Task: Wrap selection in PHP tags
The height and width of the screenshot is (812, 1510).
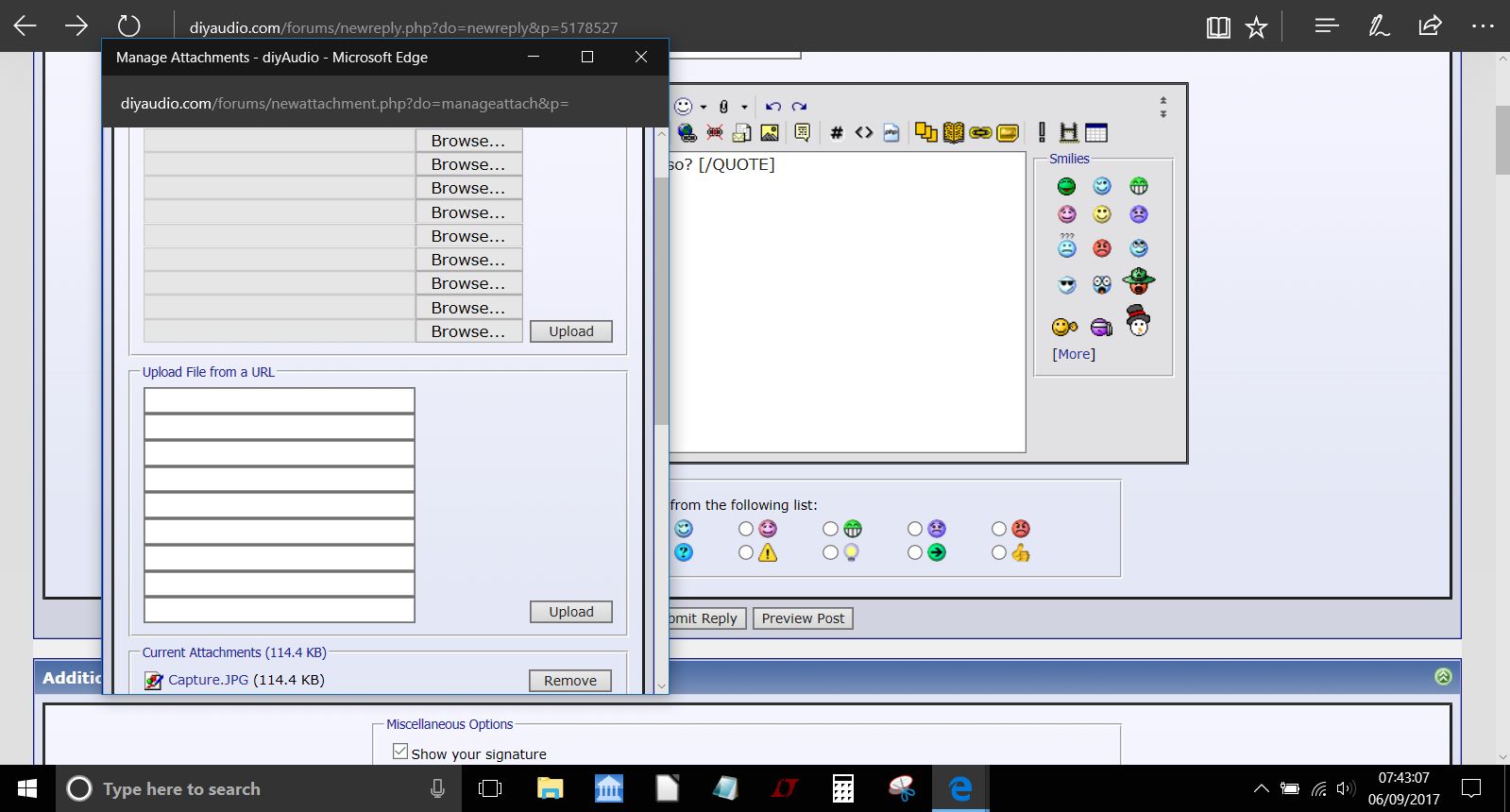Action: click(891, 132)
